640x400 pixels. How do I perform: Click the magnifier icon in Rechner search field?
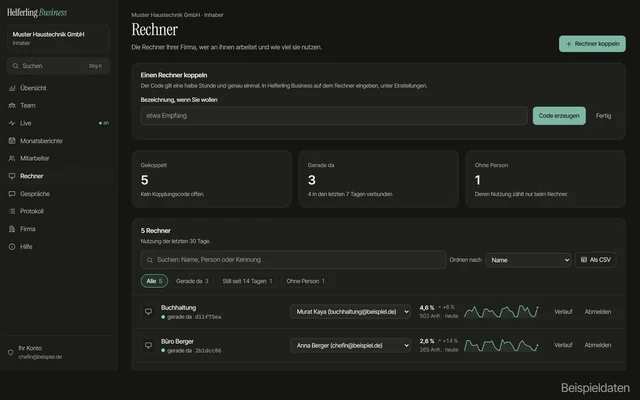point(150,260)
